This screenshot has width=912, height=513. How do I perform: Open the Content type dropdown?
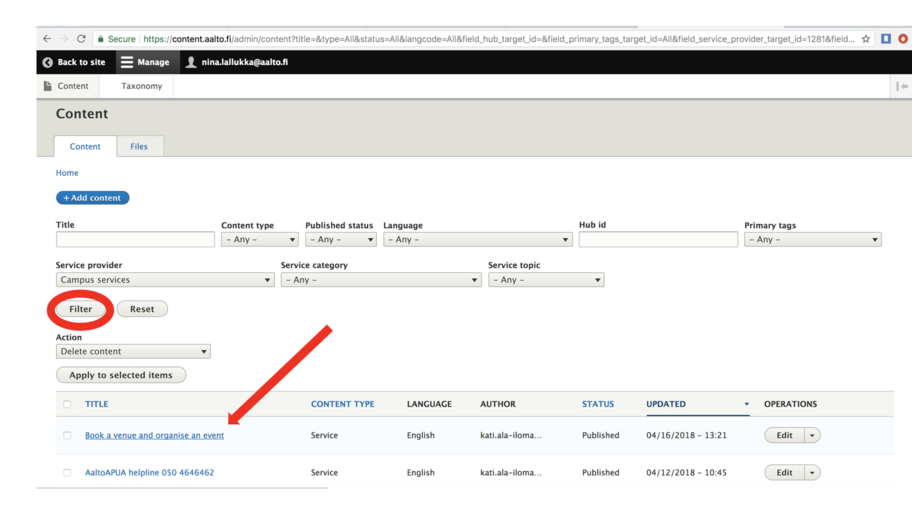point(259,240)
